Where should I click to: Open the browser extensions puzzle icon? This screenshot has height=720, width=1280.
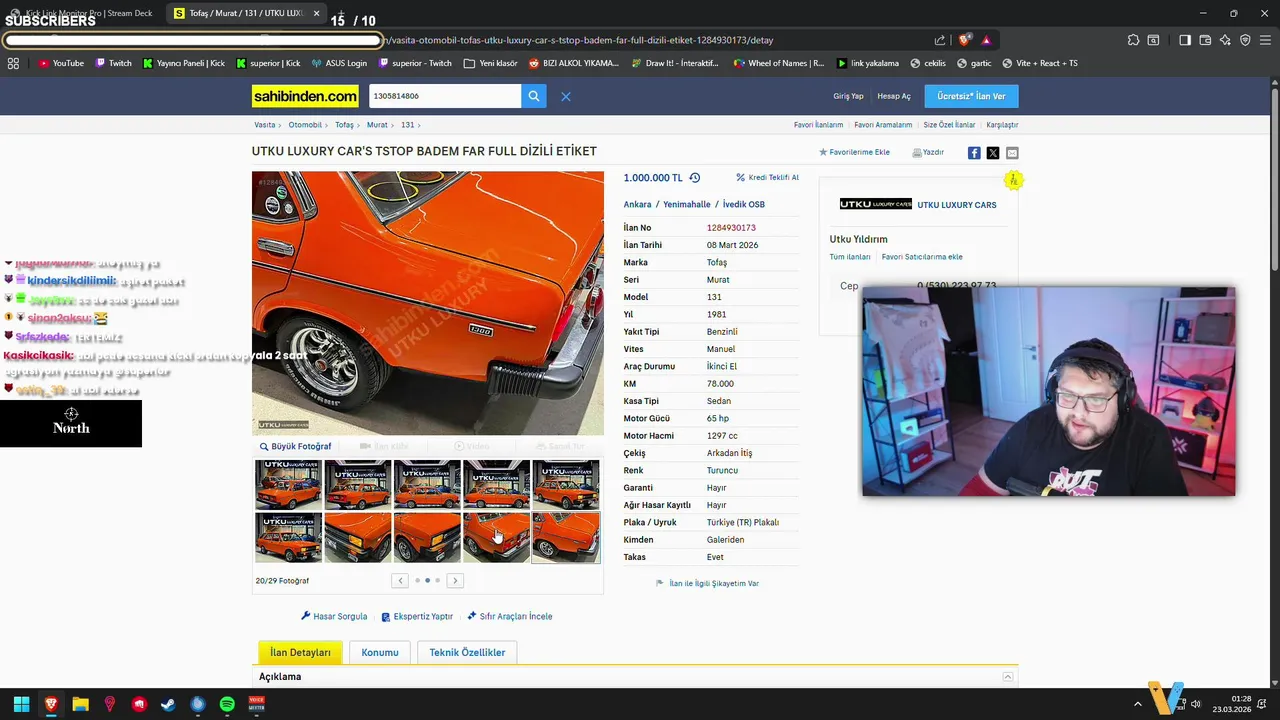(x=1133, y=40)
